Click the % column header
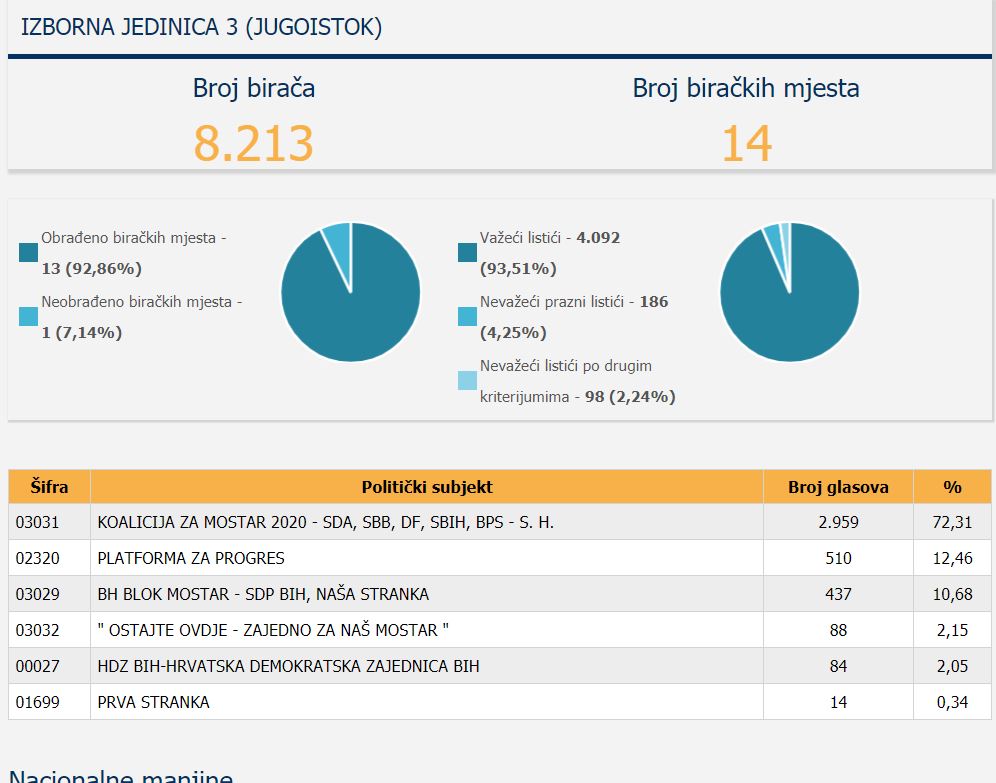Image resolution: width=996 pixels, height=783 pixels. (952, 487)
